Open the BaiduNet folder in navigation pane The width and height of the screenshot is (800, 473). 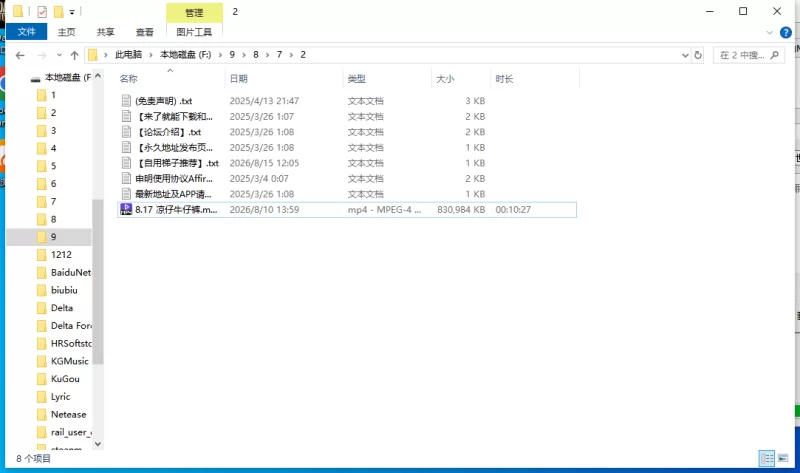pos(70,272)
